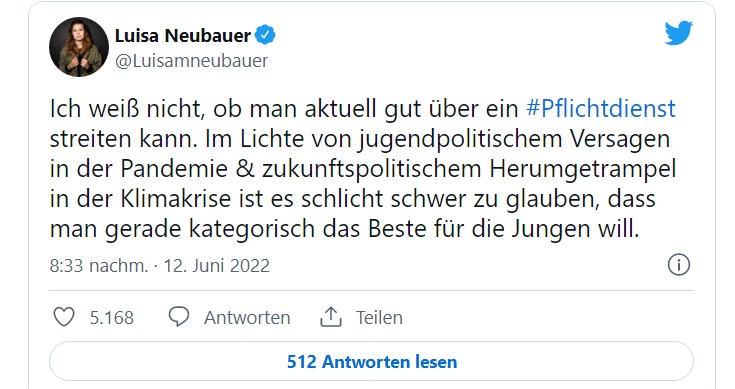Click the 8:33 nachm. timestamp

pyautogui.click(x=98, y=266)
